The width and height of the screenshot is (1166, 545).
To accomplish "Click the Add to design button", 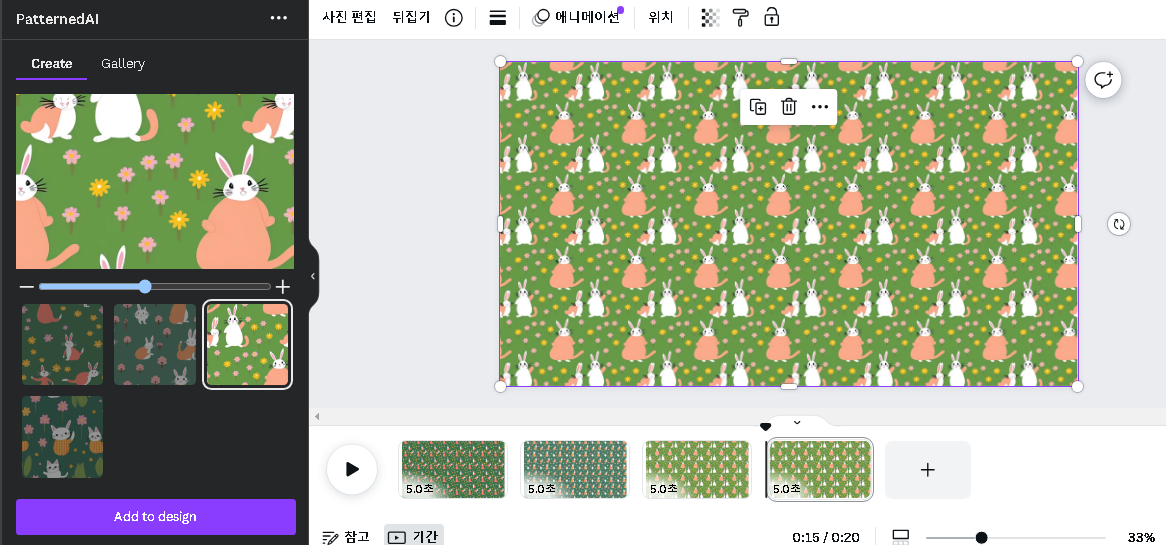I will [155, 517].
